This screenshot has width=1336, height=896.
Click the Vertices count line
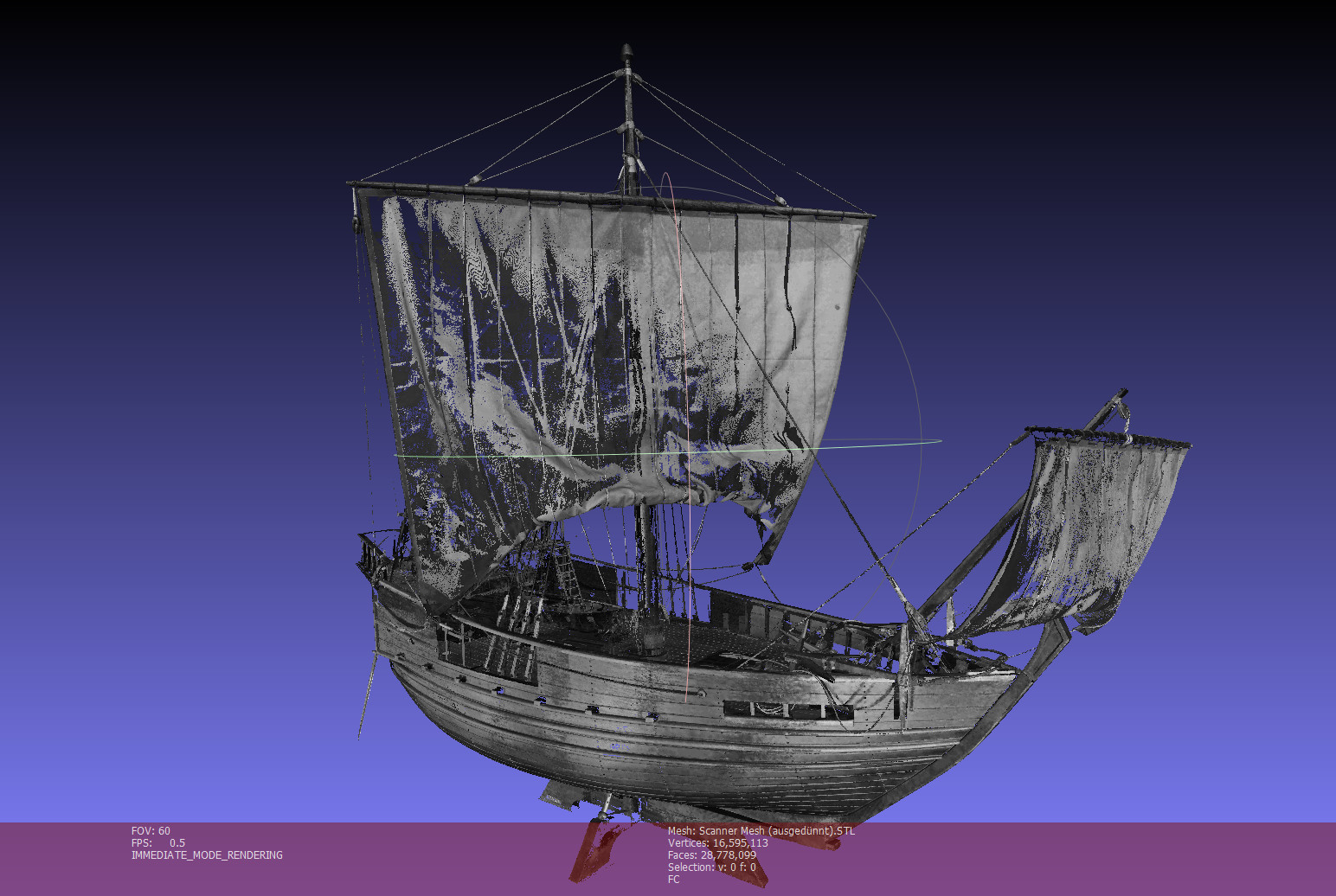tap(717, 843)
